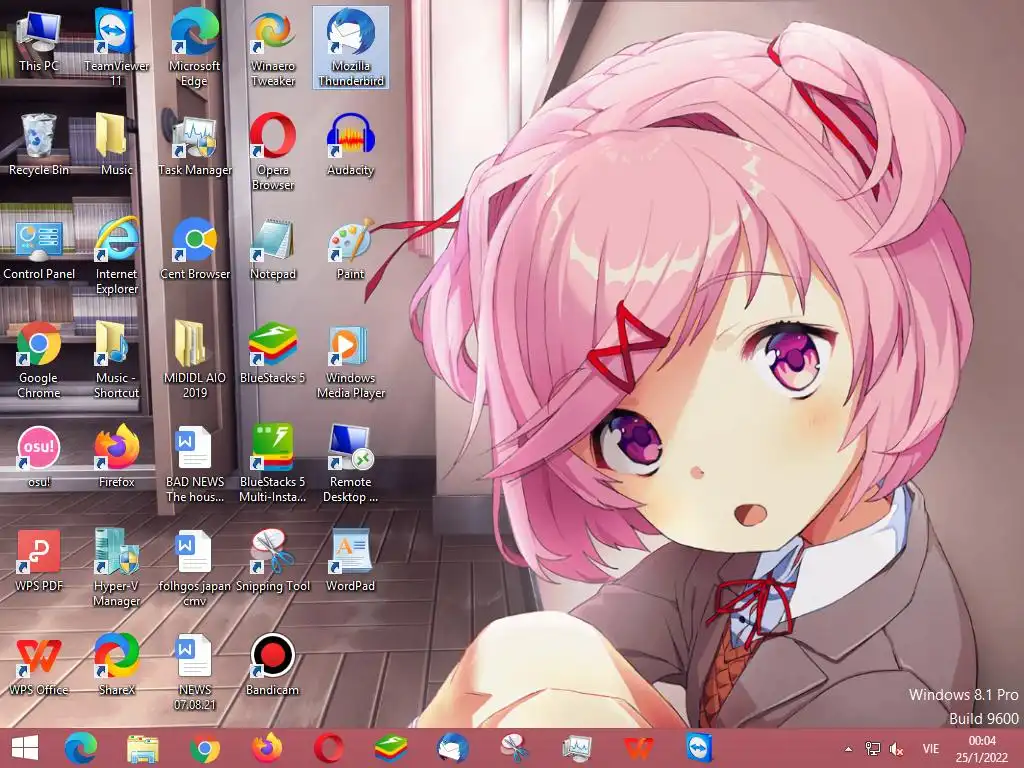This screenshot has width=1024, height=768.
Task: Open the Windows Start button
Action: pos(25,748)
